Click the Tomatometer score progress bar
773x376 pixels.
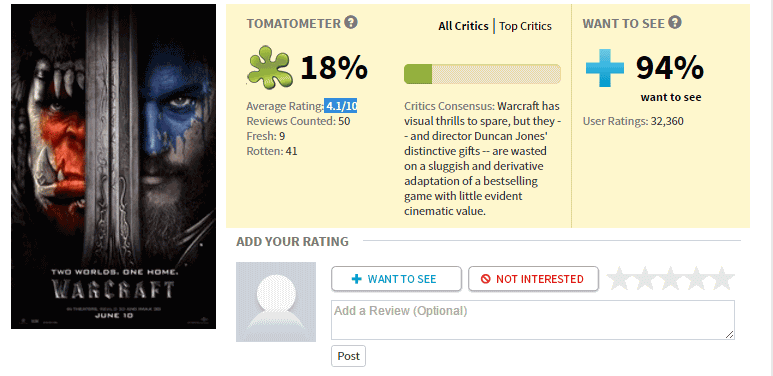482,74
